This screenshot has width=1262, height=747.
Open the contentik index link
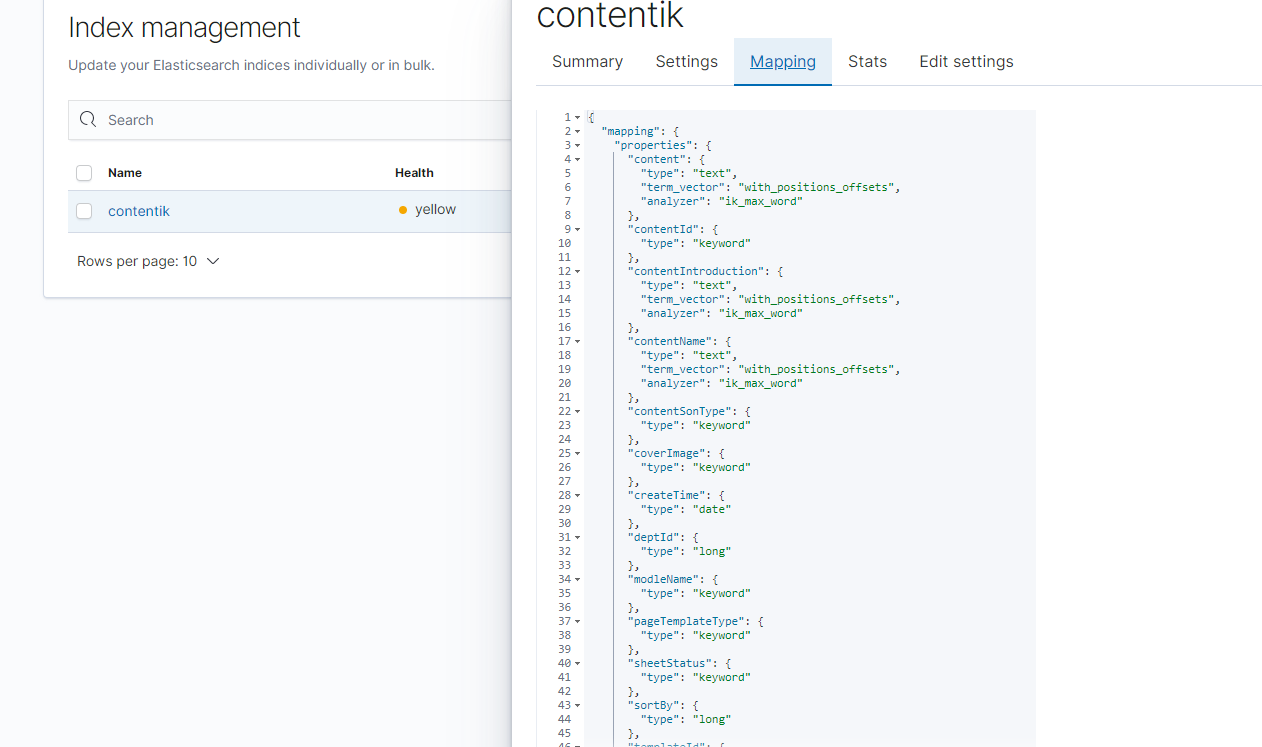coord(139,211)
